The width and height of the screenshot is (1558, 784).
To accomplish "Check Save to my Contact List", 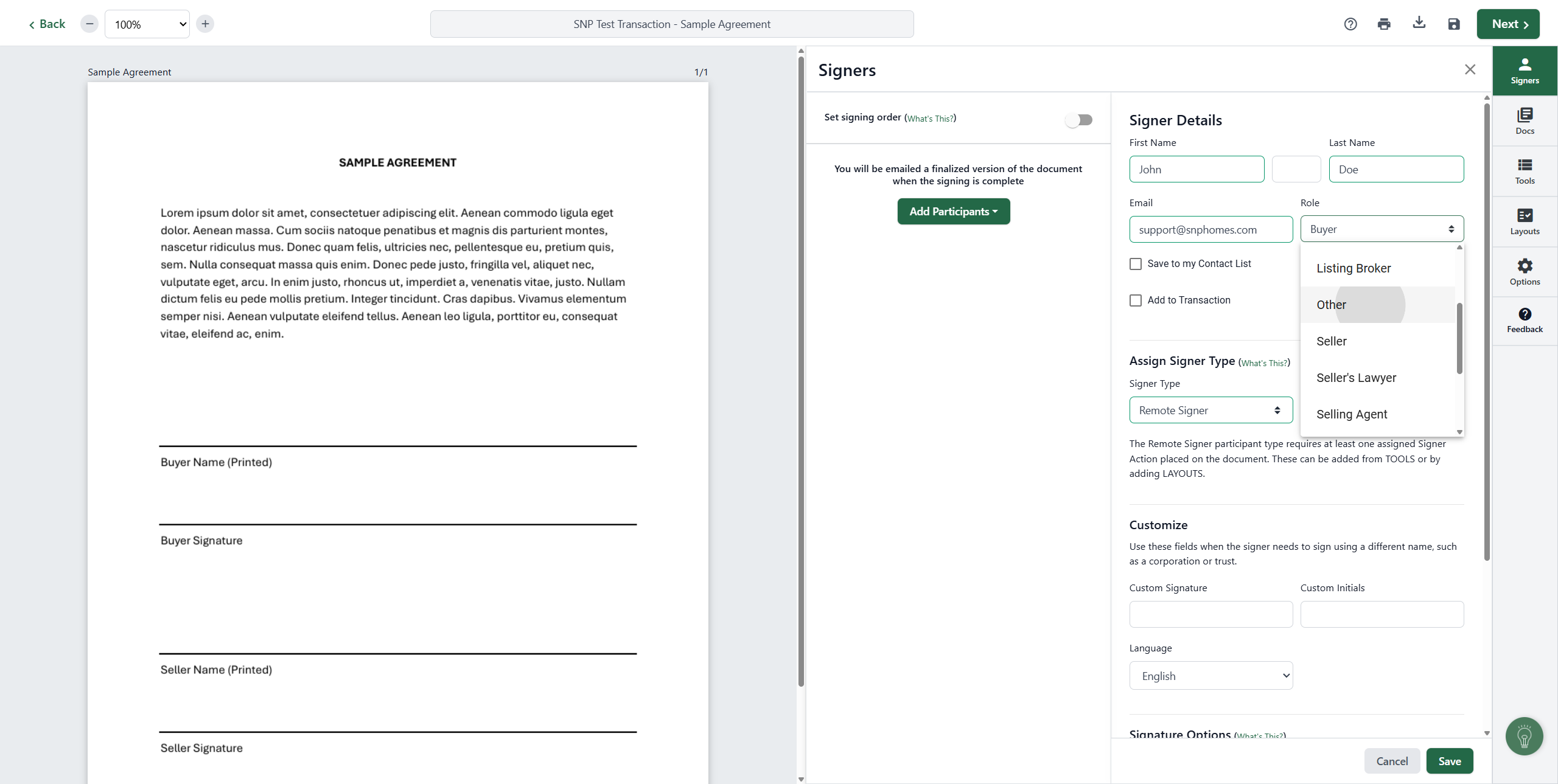I will point(1135,264).
